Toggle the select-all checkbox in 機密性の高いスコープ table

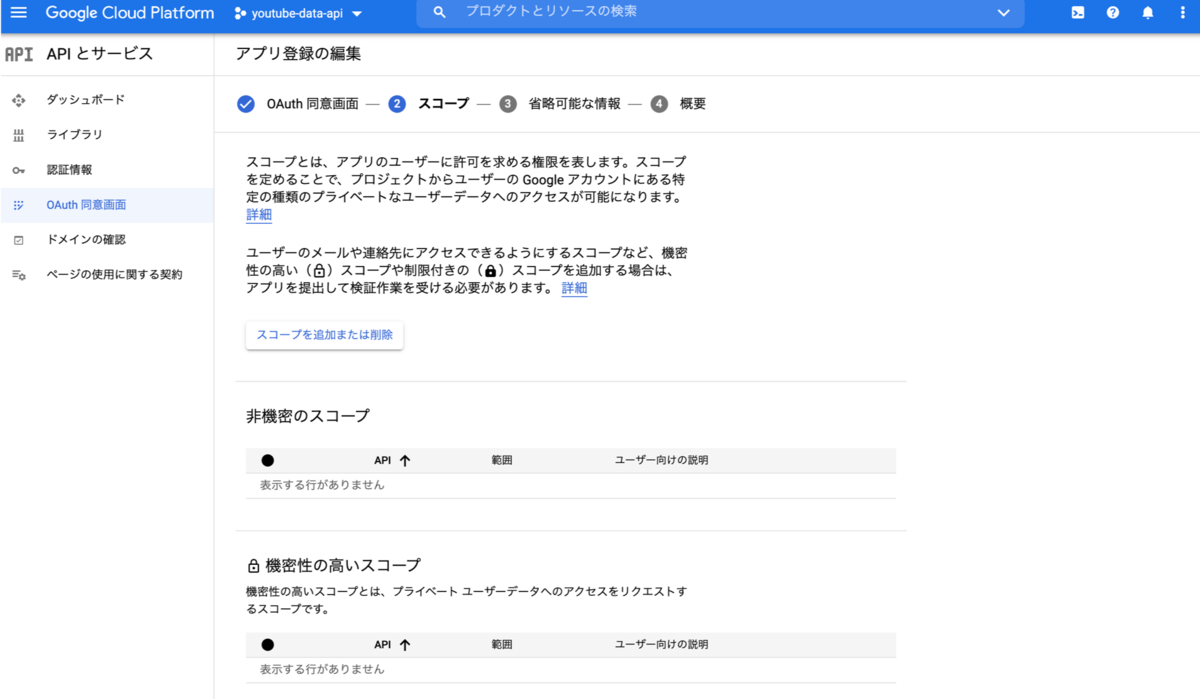pos(265,644)
